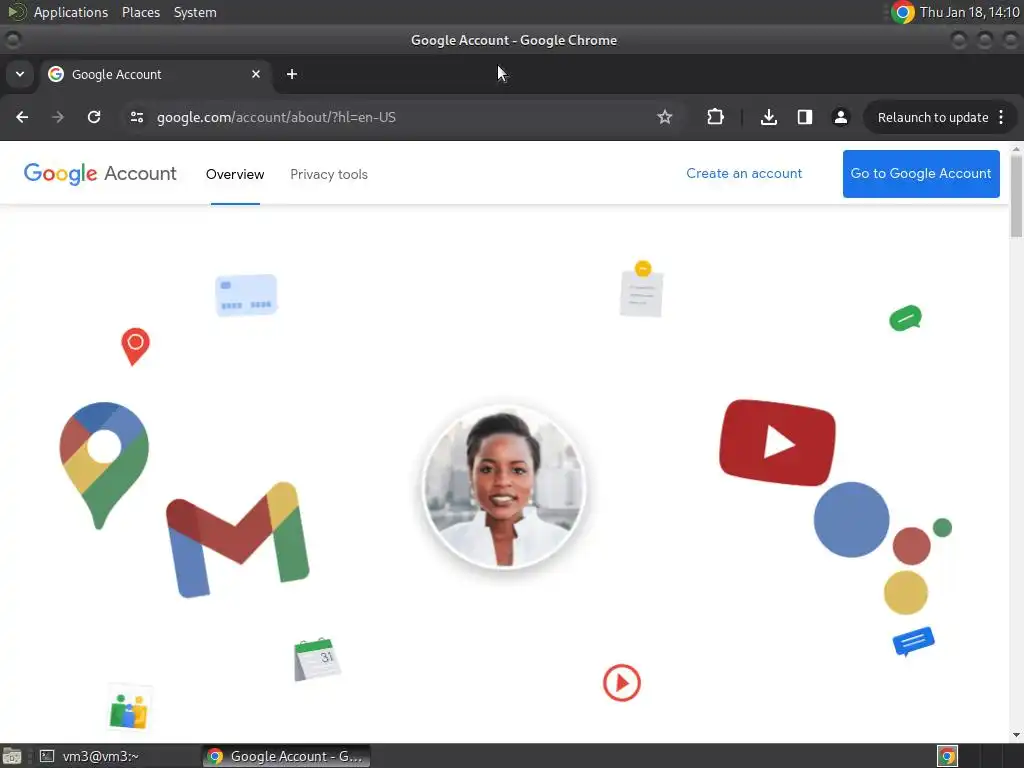Bookmark this page with the star icon
The width and height of the screenshot is (1024, 768).
664,117
